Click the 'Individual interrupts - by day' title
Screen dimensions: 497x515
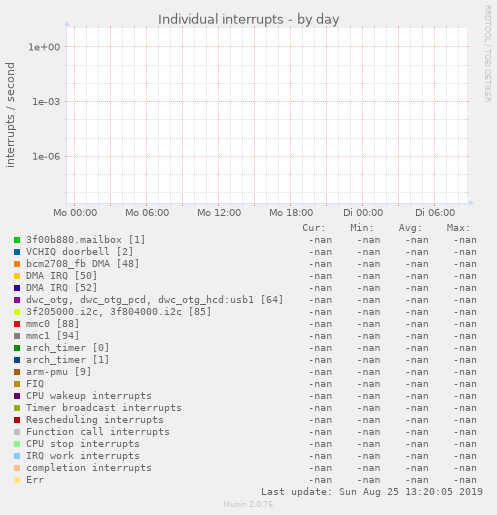pyautogui.click(x=249, y=19)
